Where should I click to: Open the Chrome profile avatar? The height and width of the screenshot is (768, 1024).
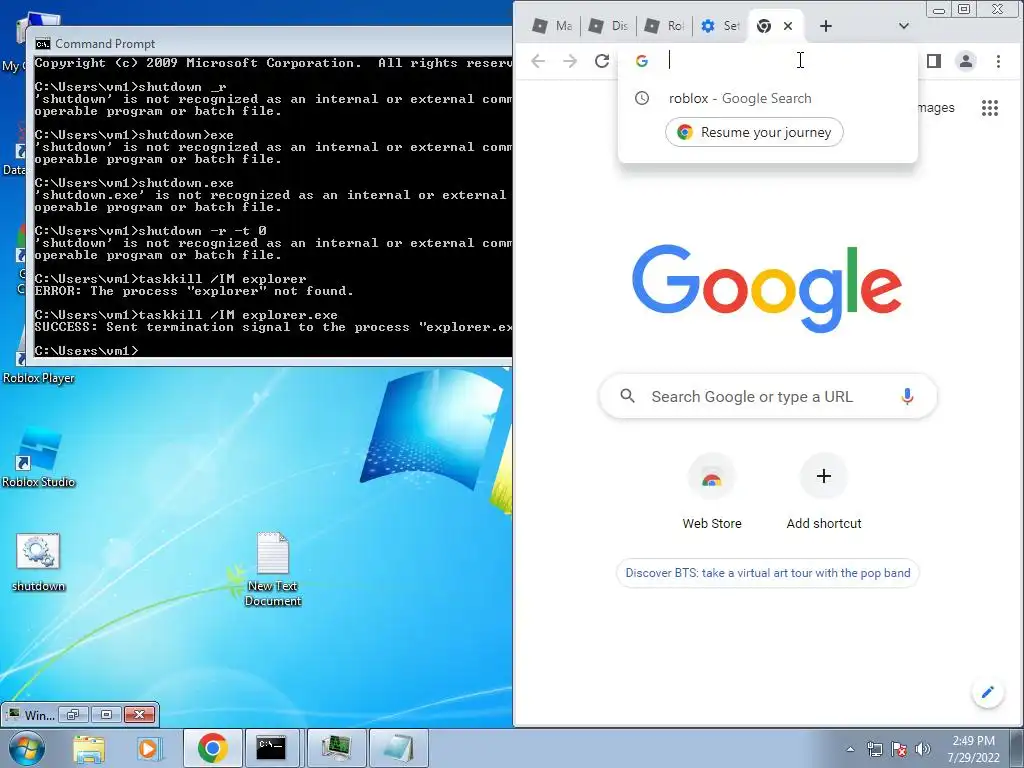[x=966, y=61]
